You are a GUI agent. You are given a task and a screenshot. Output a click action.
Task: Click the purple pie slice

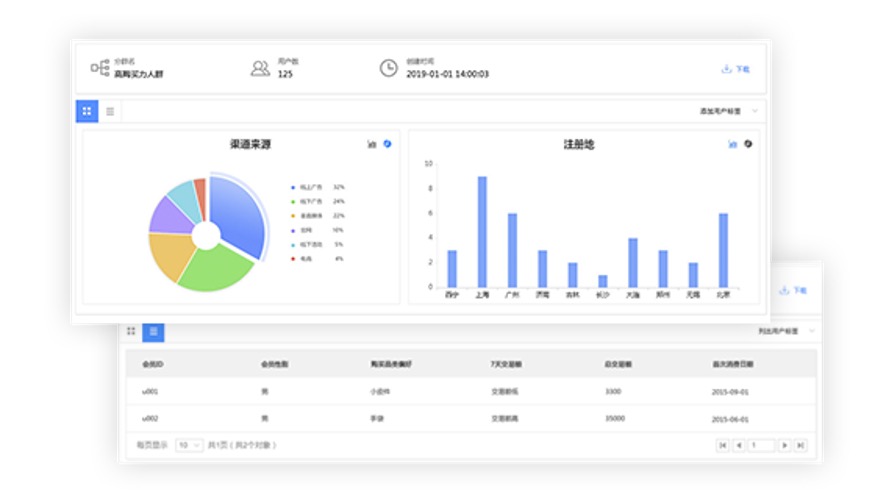click(171, 217)
